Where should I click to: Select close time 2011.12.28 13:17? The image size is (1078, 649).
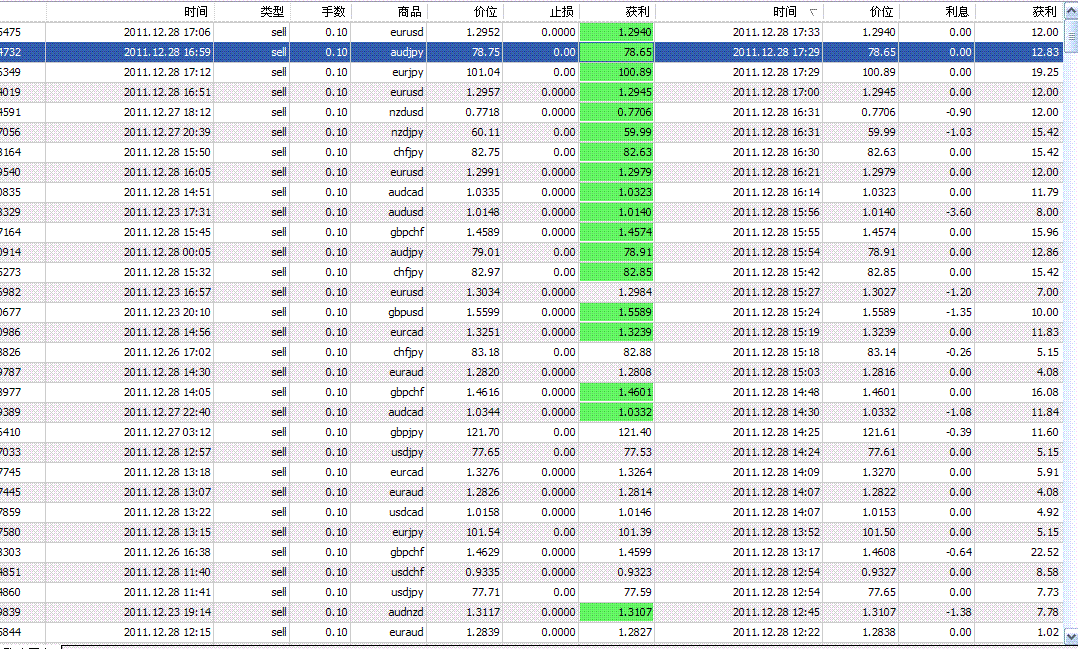[x=776, y=552]
